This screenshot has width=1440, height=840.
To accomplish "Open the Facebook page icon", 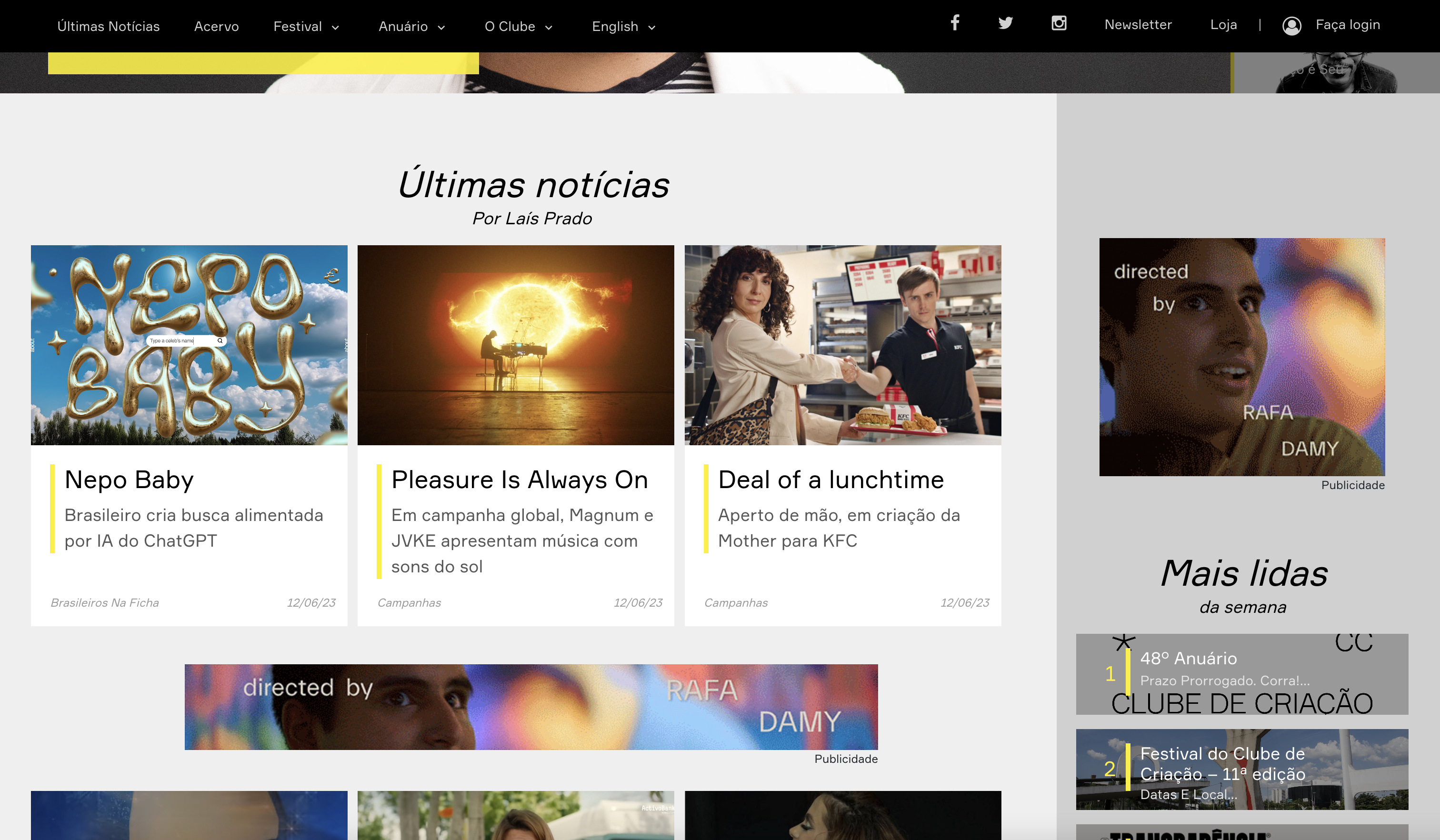I will 955,23.
